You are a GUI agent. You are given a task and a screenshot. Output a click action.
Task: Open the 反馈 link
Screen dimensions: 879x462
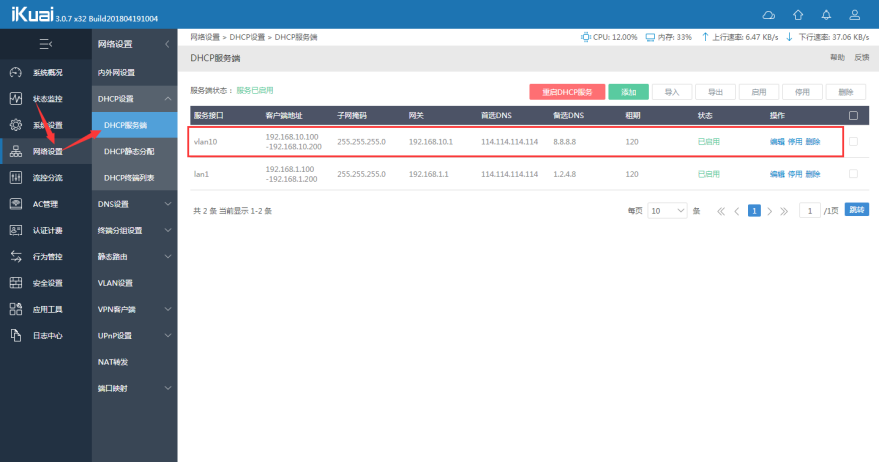click(862, 58)
